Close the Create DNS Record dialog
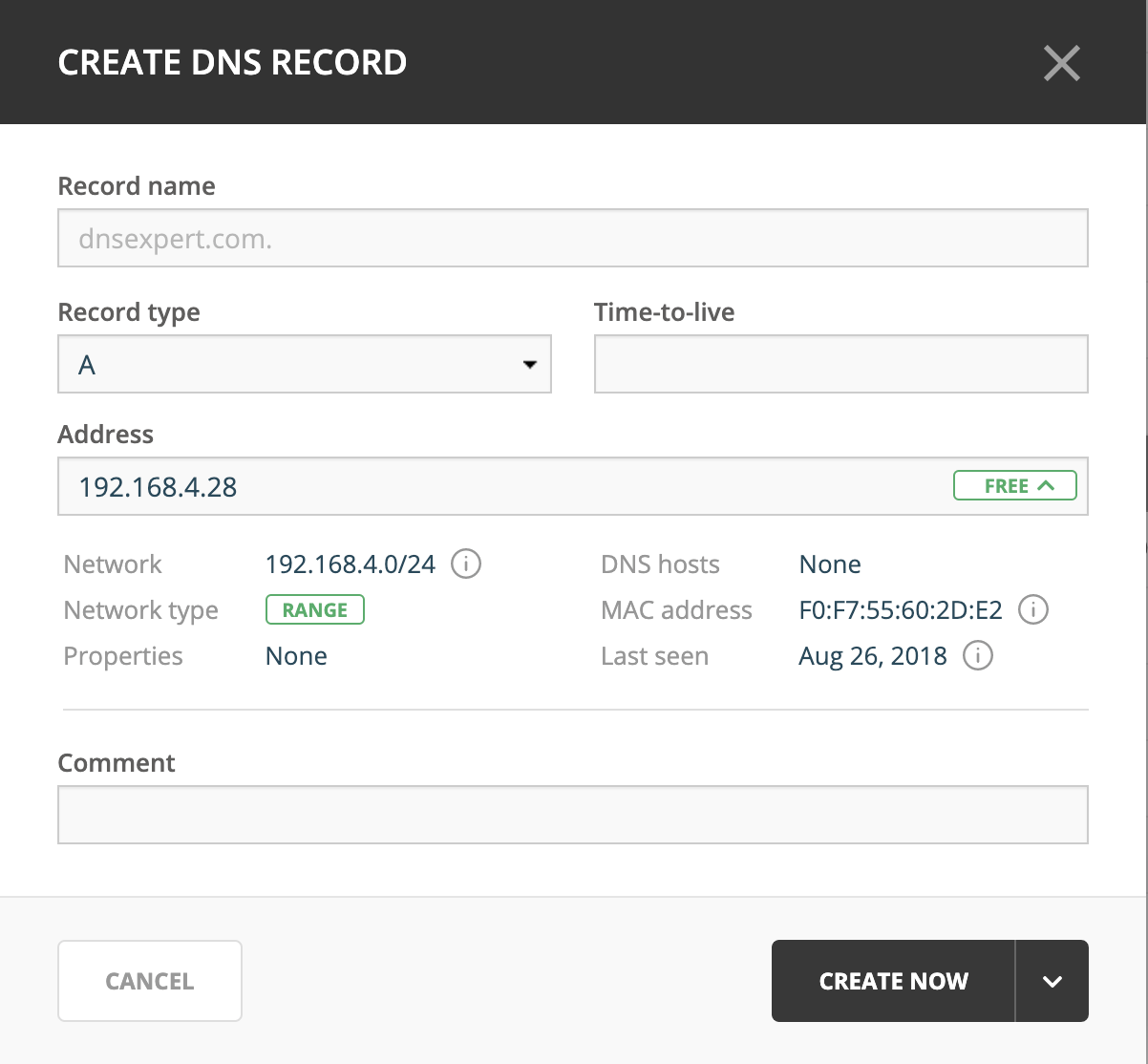 (x=1061, y=64)
